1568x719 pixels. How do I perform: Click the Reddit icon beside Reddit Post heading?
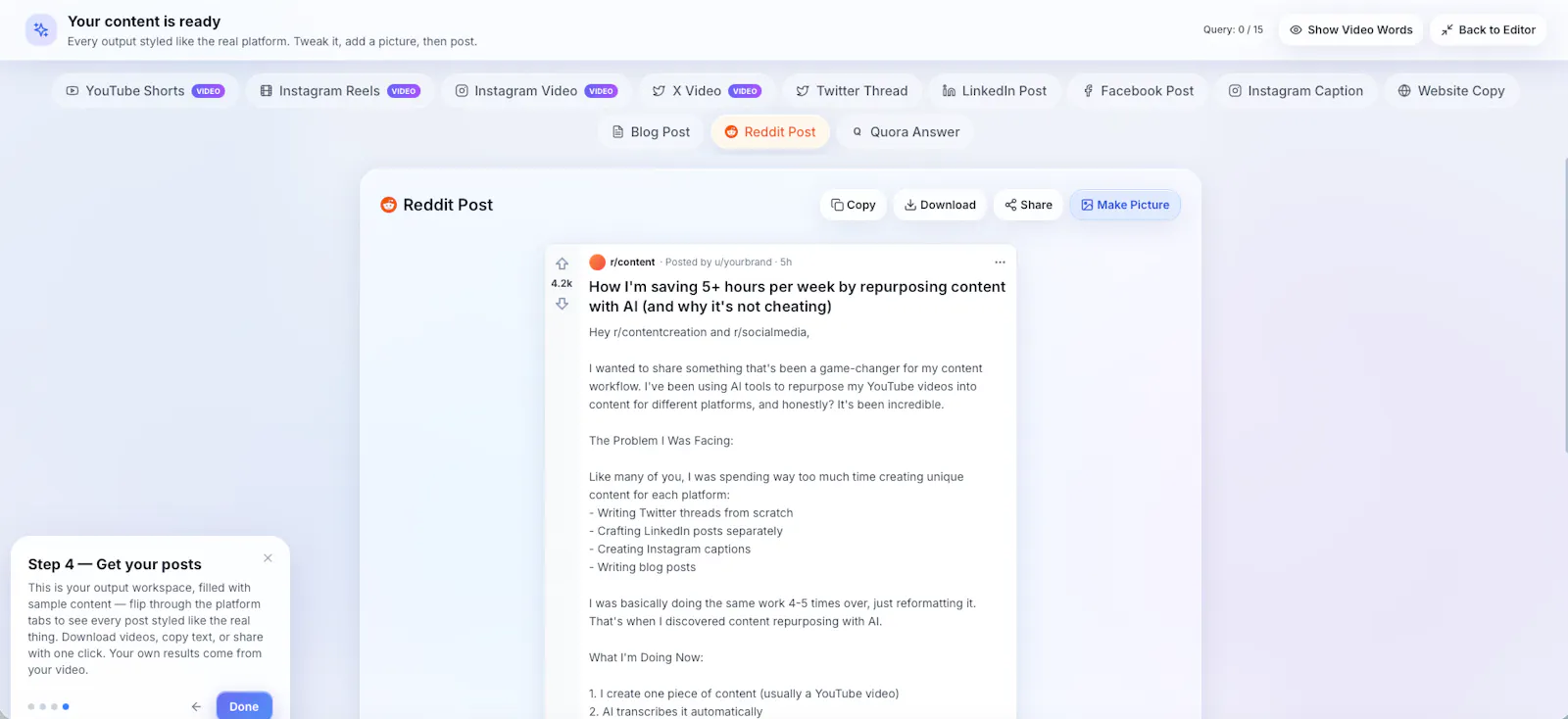pyautogui.click(x=388, y=205)
